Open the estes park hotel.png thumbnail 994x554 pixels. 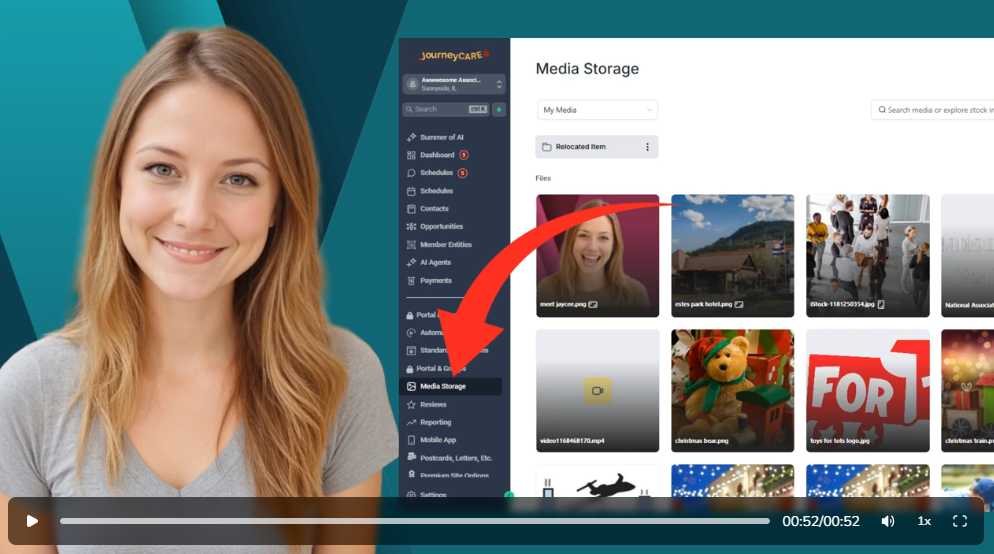tap(732, 255)
